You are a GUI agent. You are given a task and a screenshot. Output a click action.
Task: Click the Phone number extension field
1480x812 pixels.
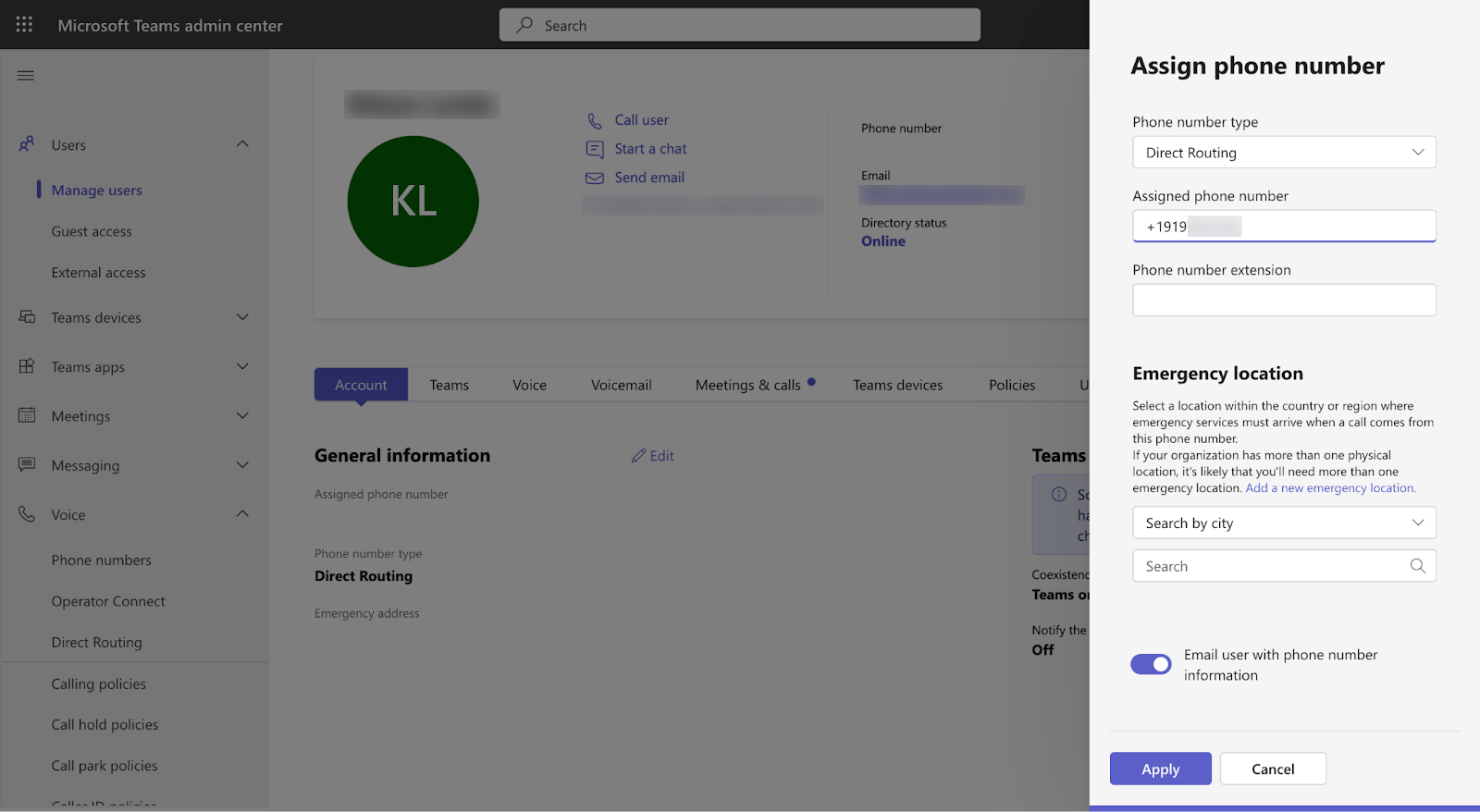[1284, 300]
